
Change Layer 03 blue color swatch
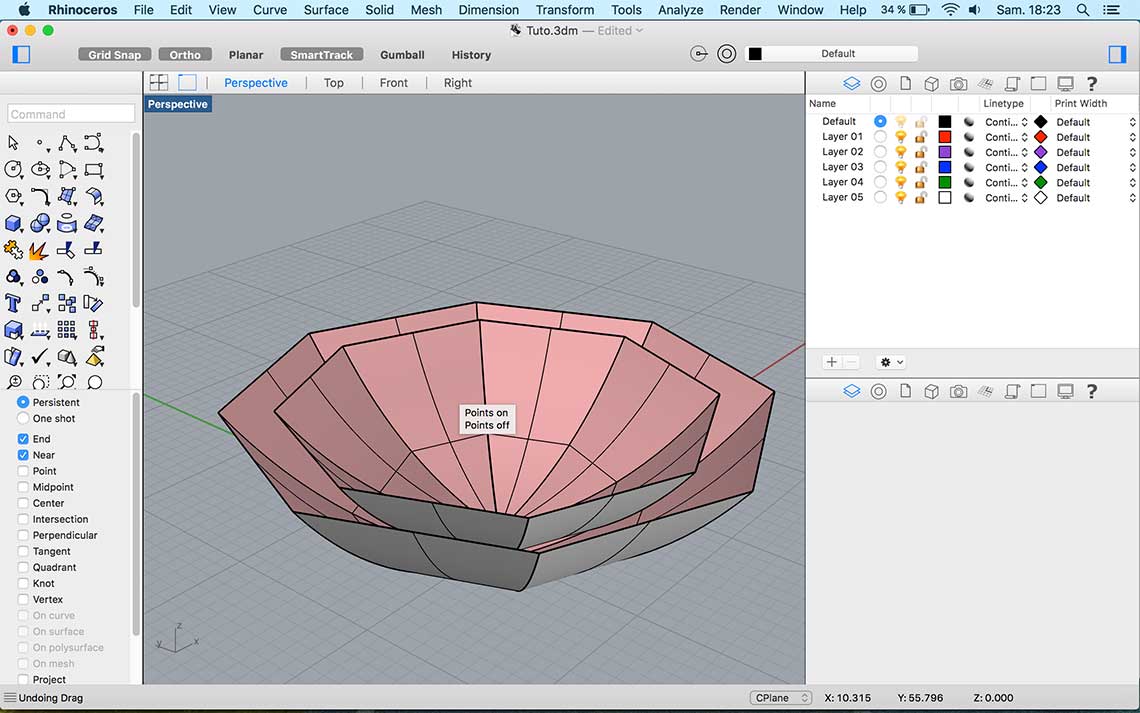(944, 167)
